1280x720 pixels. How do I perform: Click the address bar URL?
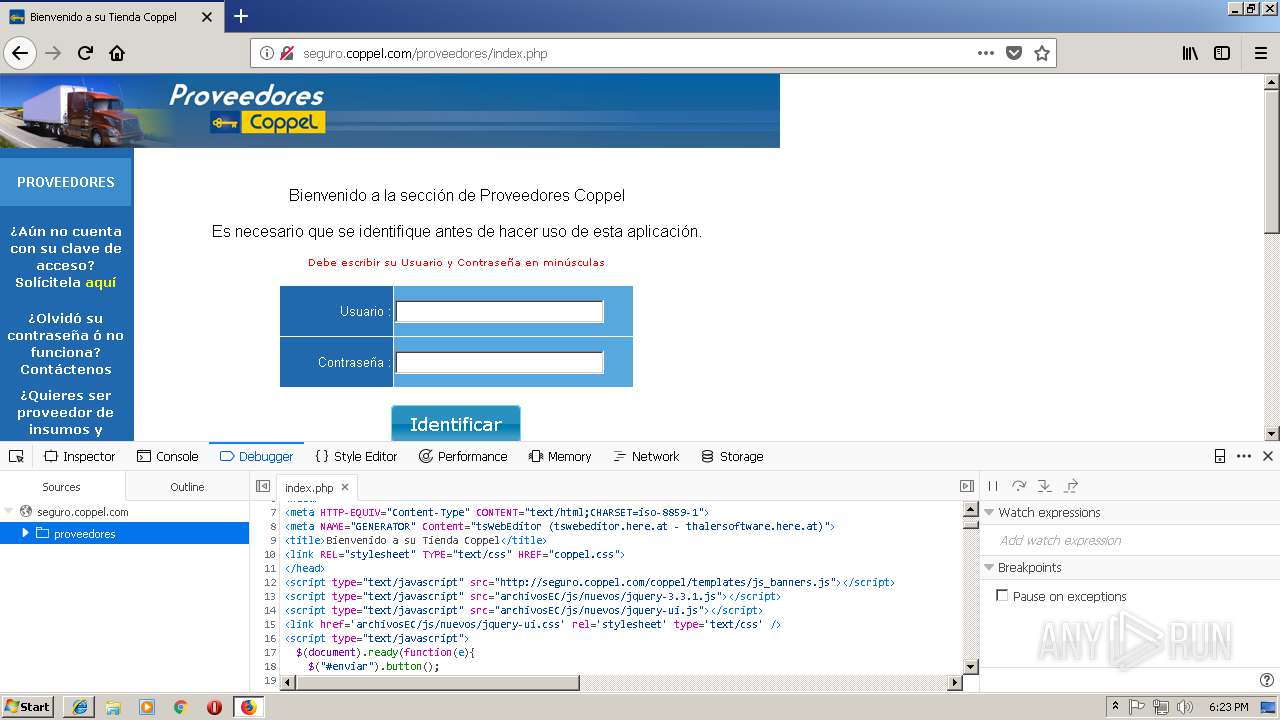point(425,53)
